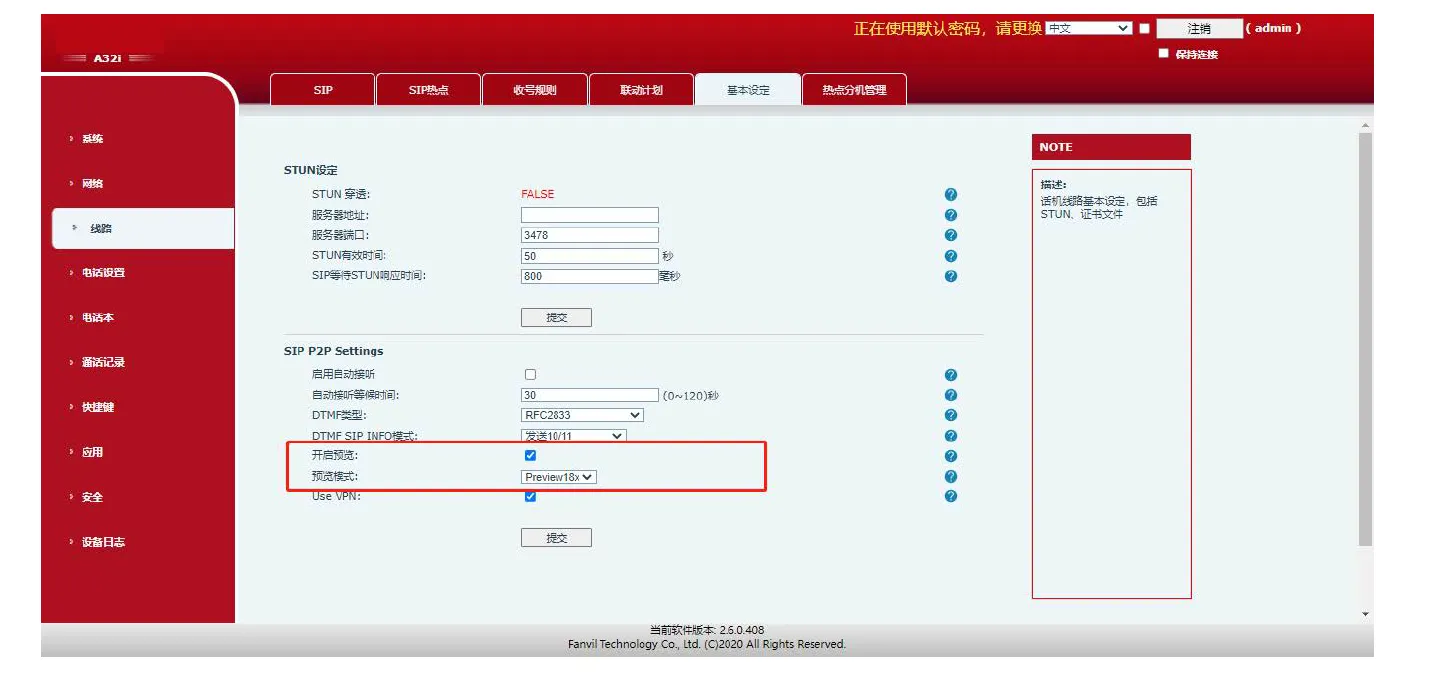Open help for 预览模式 setting
Viewport: 1438px width, 684px height.
point(950,476)
